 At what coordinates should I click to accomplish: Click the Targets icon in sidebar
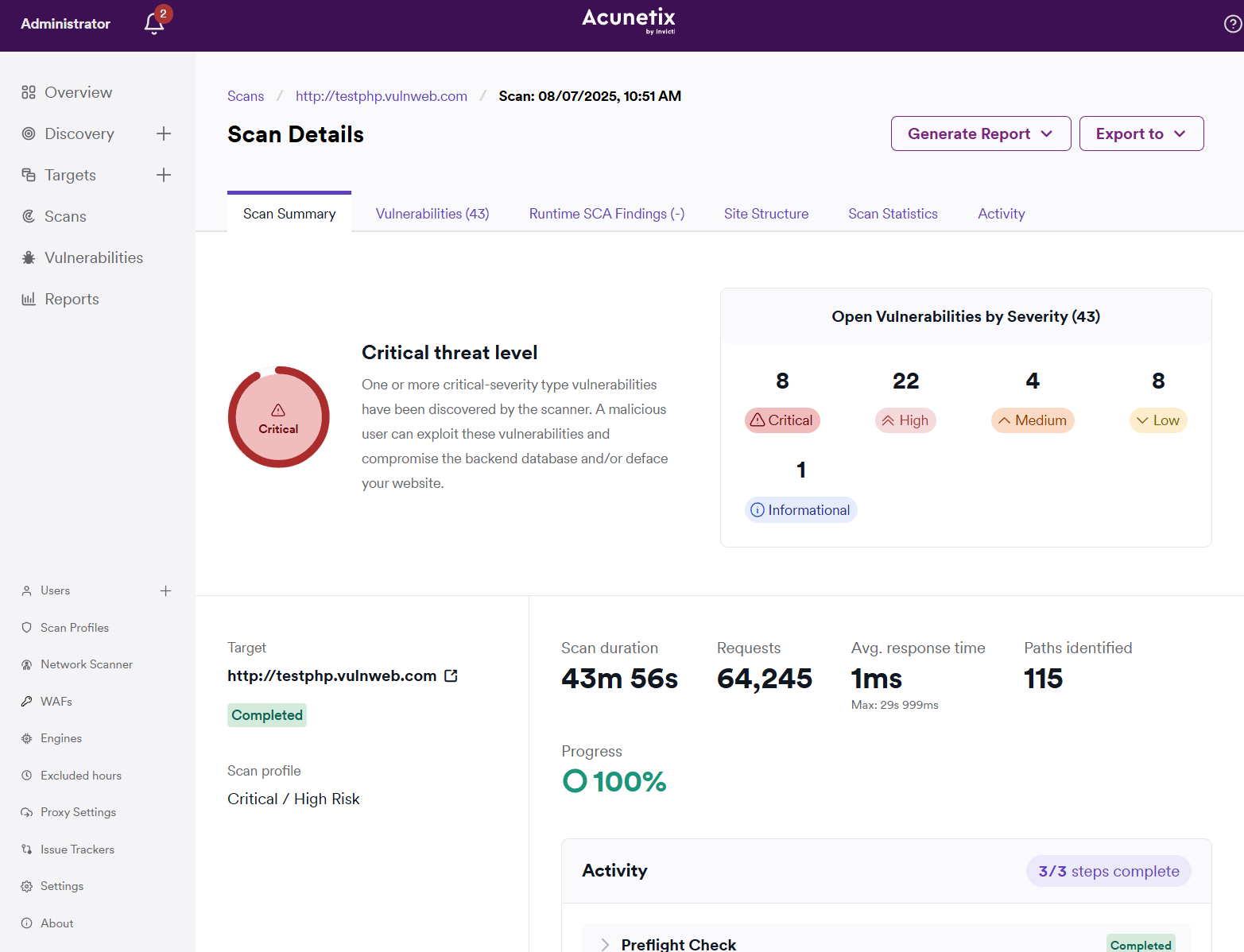[x=29, y=175]
